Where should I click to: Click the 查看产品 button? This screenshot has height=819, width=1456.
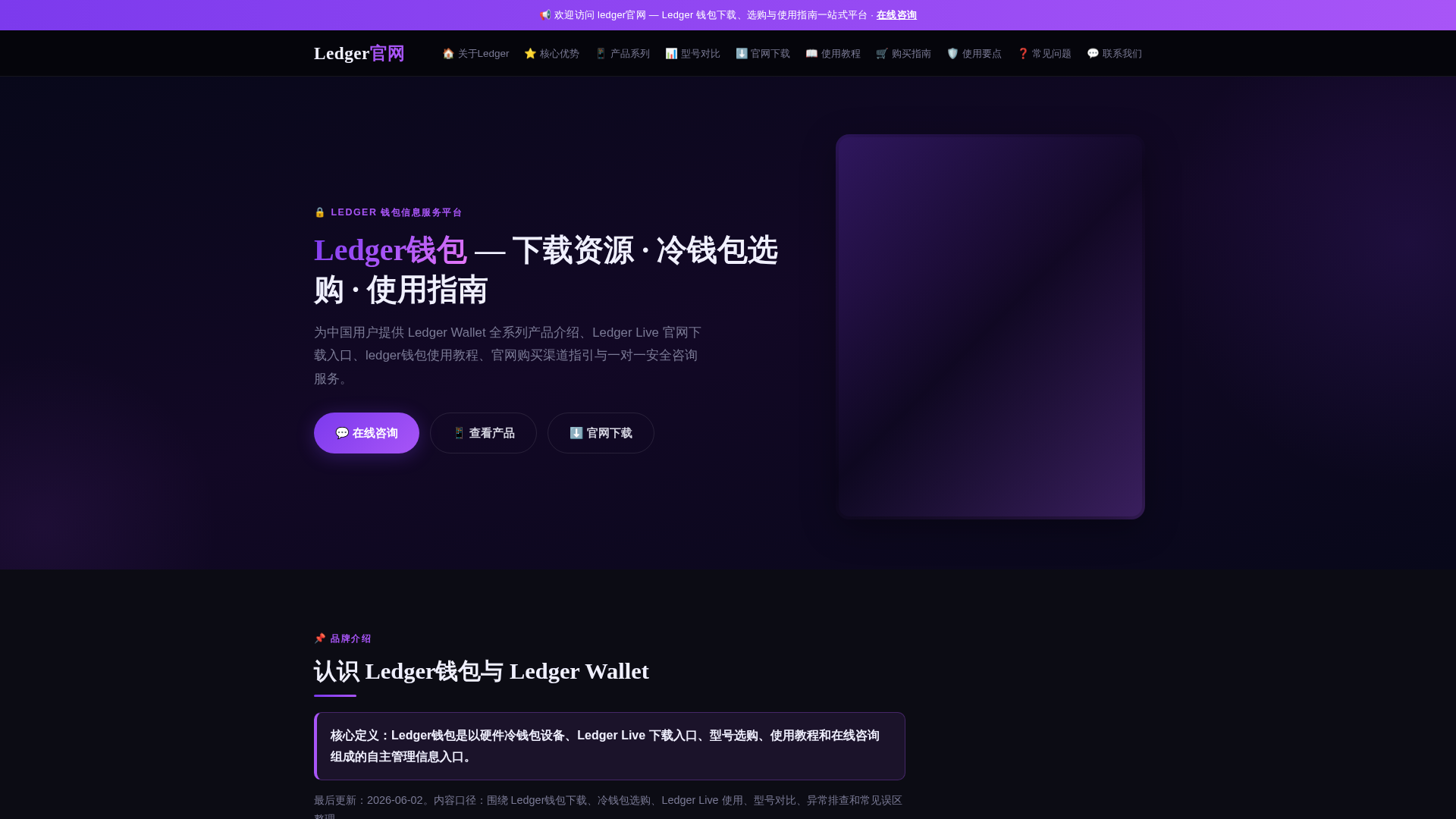(x=483, y=433)
